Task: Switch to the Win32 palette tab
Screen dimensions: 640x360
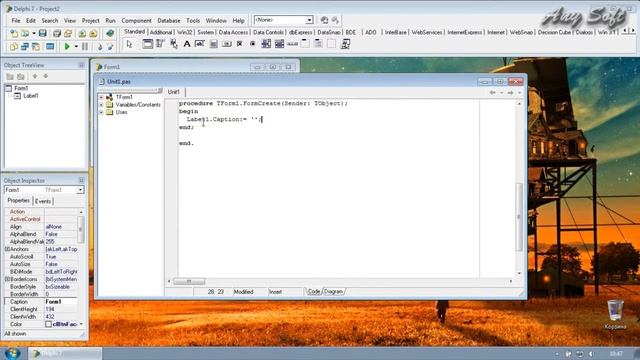Action: tap(184, 32)
